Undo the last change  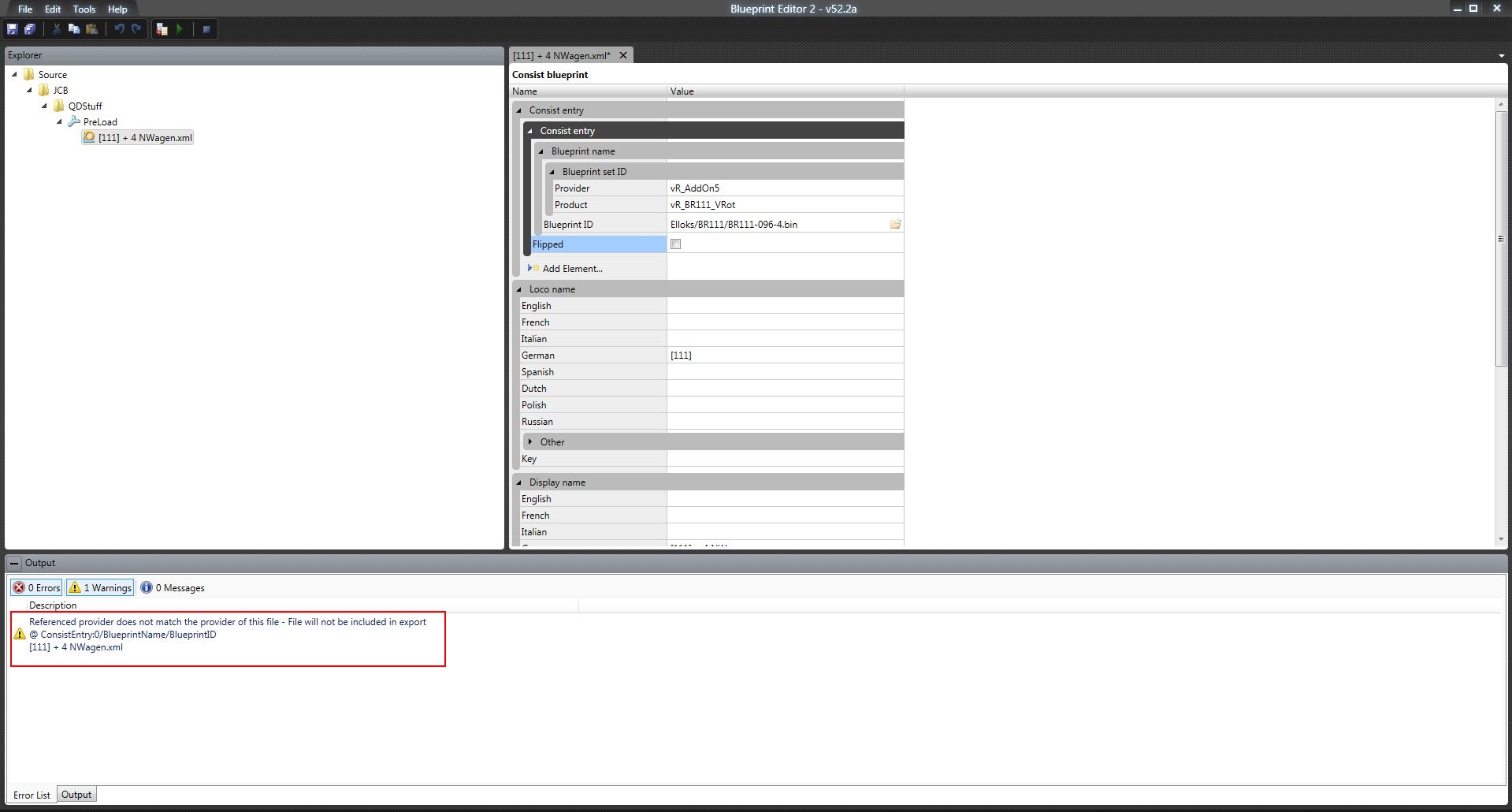coord(119,29)
